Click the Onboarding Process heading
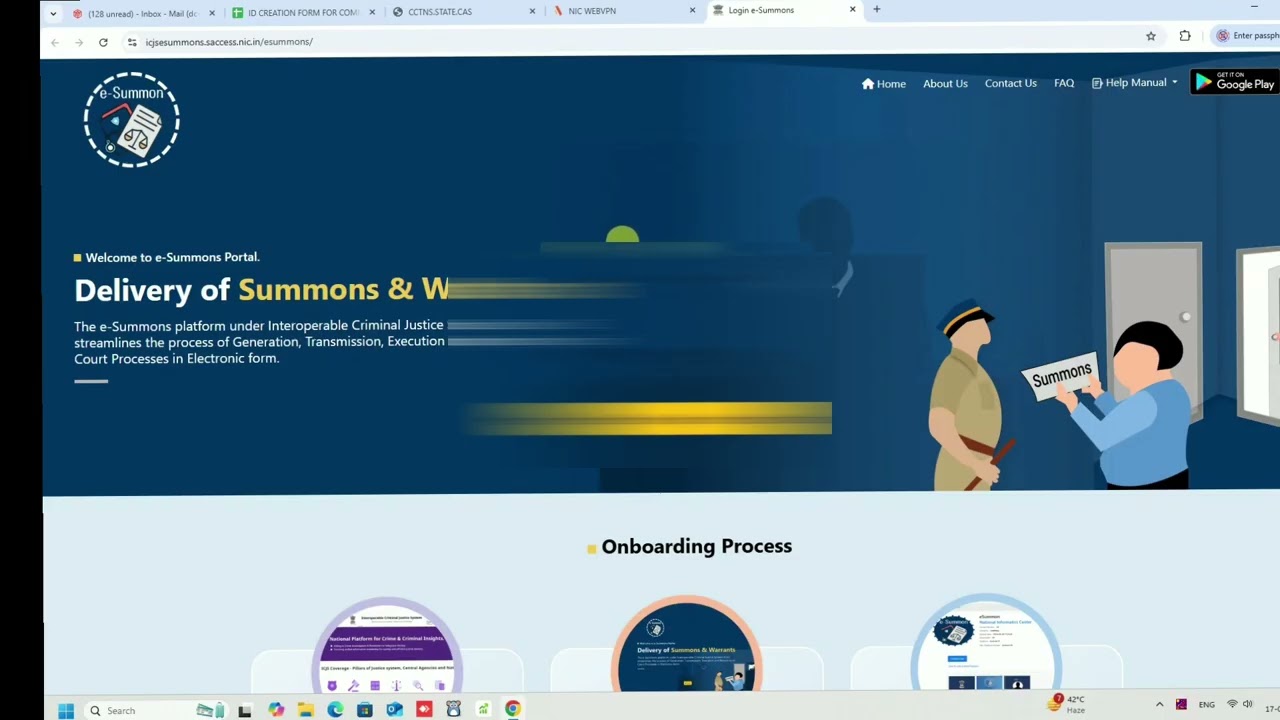The image size is (1280, 720). (x=696, y=546)
